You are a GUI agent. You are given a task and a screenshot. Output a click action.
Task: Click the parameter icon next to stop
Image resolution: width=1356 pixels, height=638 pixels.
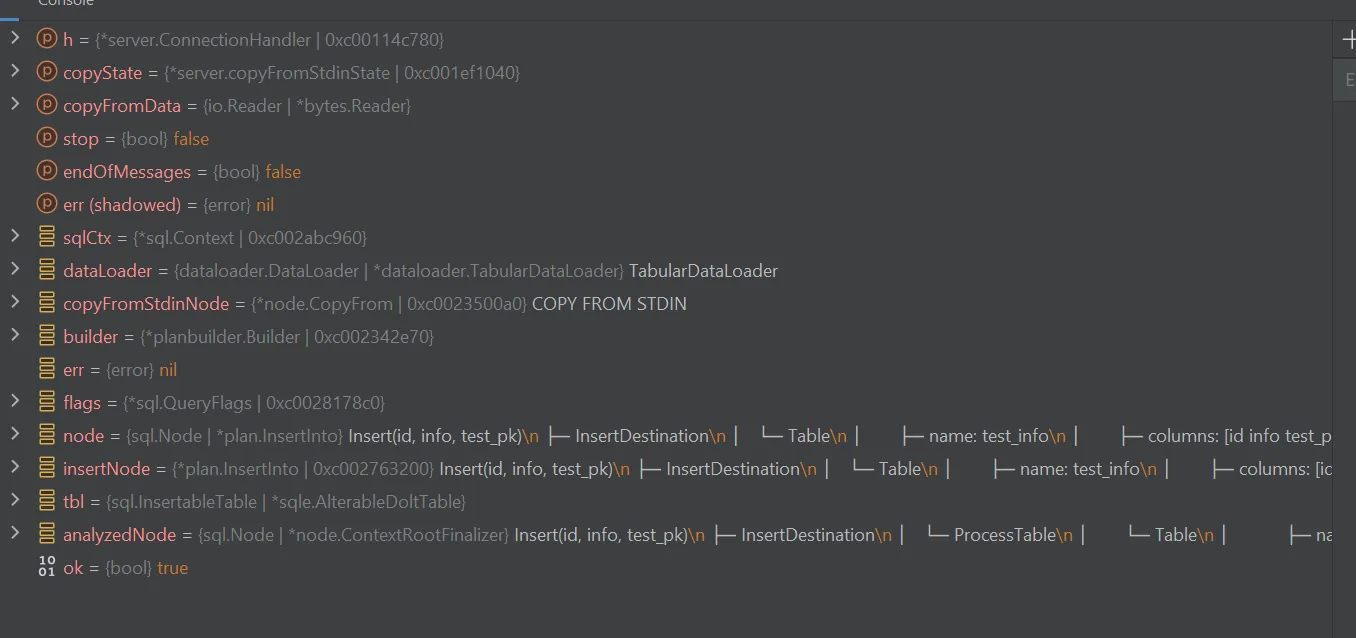coord(47,138)
